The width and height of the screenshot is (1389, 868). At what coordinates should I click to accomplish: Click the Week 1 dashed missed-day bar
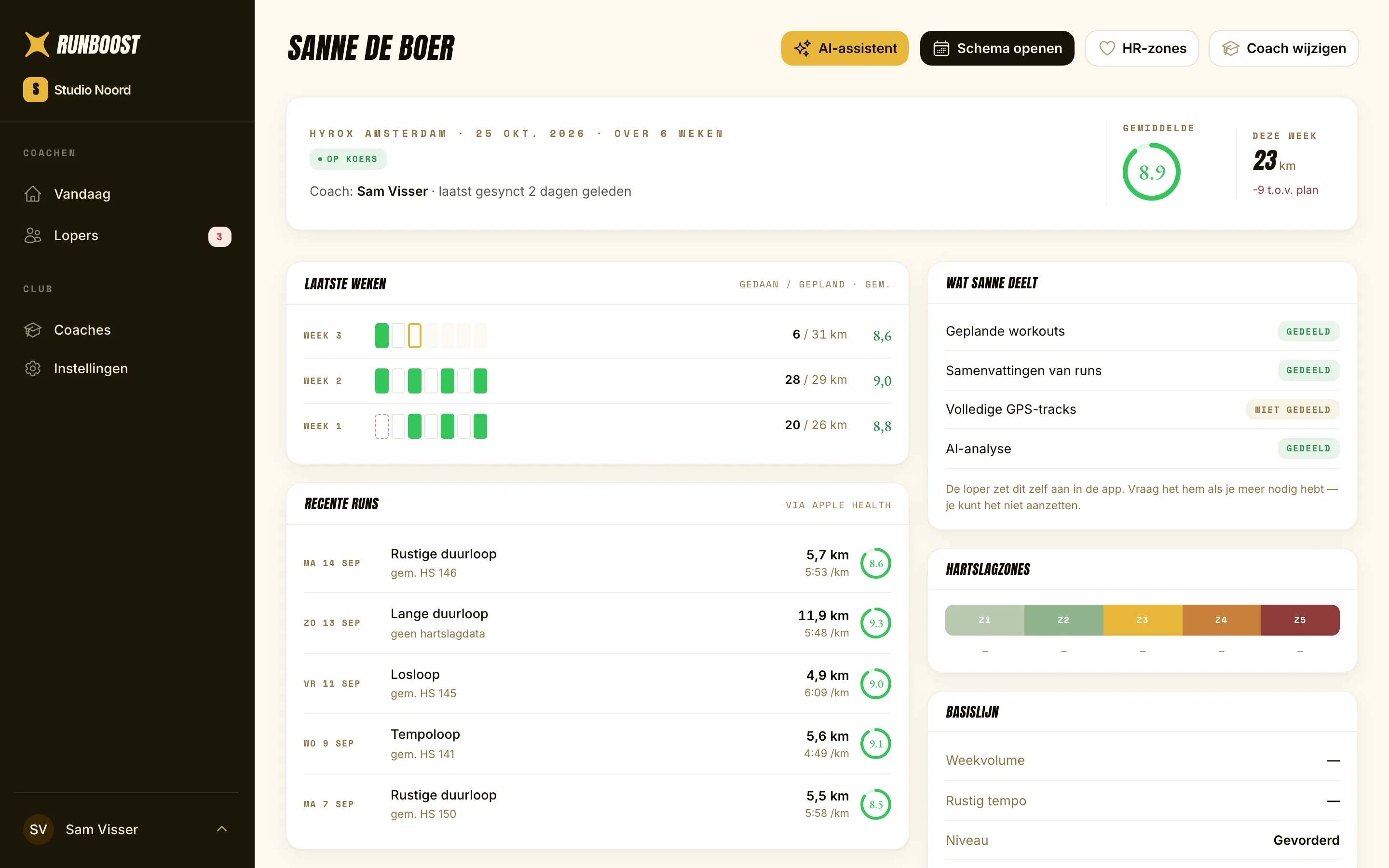381,426
